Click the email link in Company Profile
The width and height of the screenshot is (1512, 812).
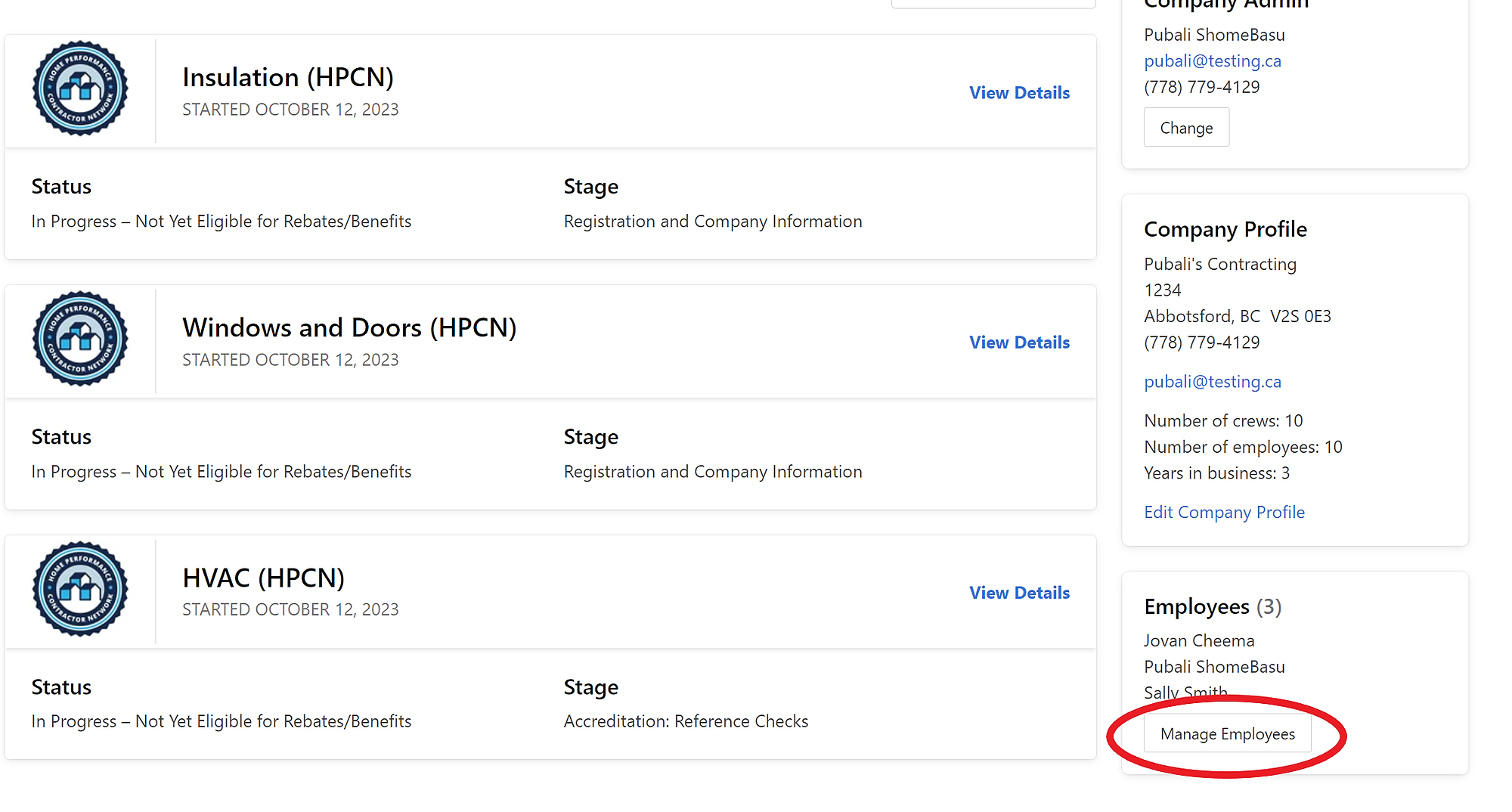pos(1212,382)
